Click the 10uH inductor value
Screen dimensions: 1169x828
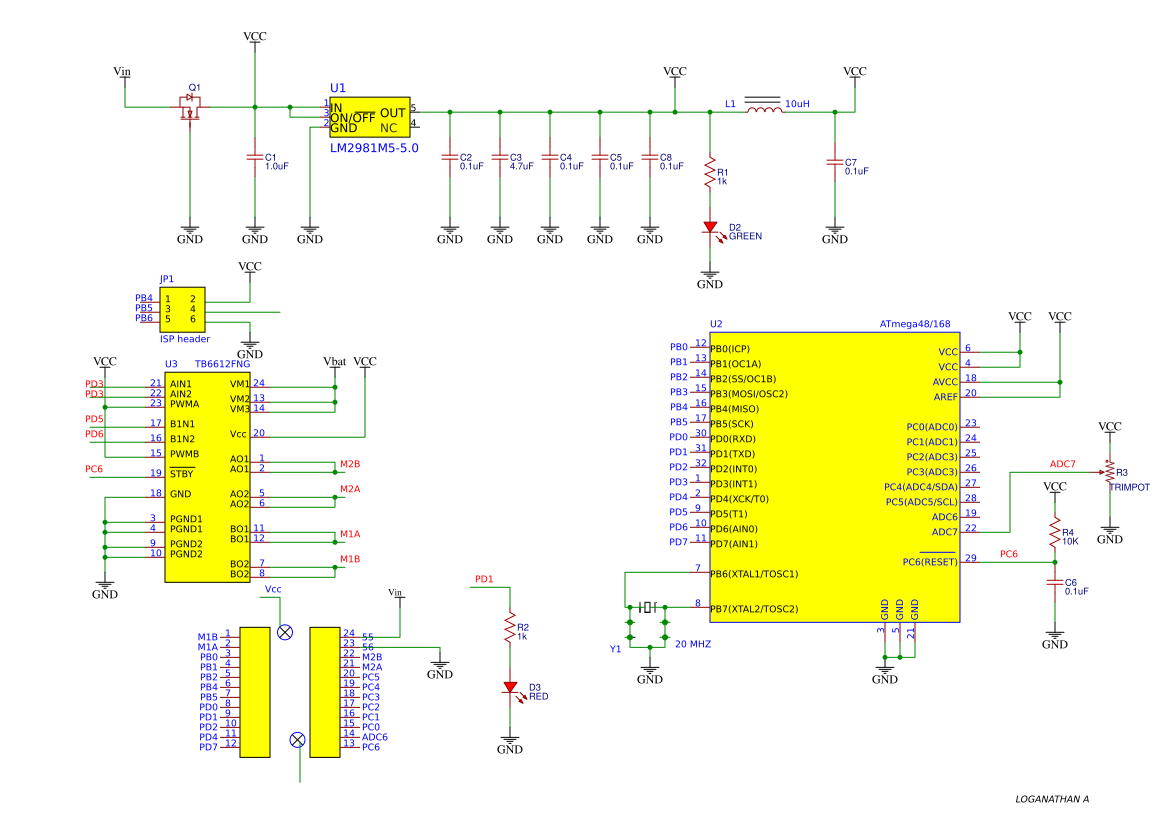[x=797, y=104]
